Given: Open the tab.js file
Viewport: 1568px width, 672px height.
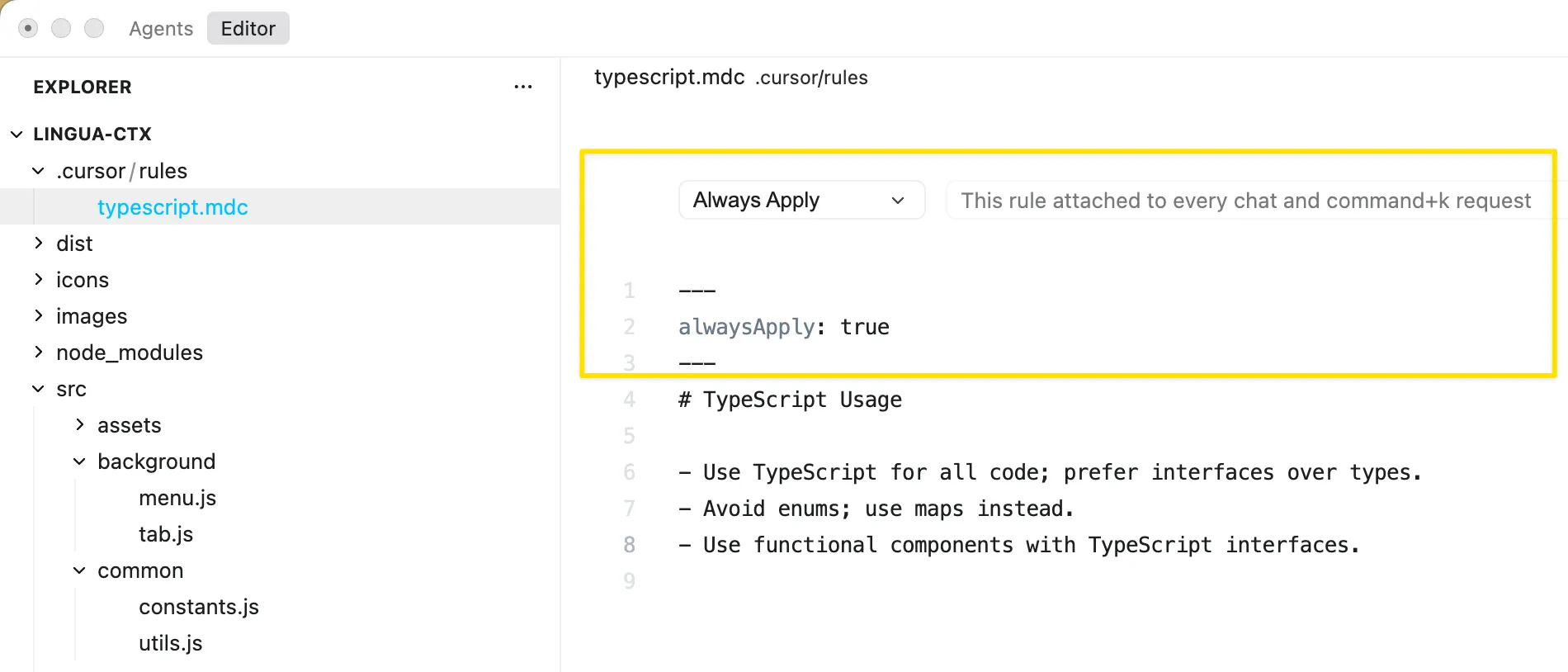Looking at the screenshot, I should click(x=166, y=534).
